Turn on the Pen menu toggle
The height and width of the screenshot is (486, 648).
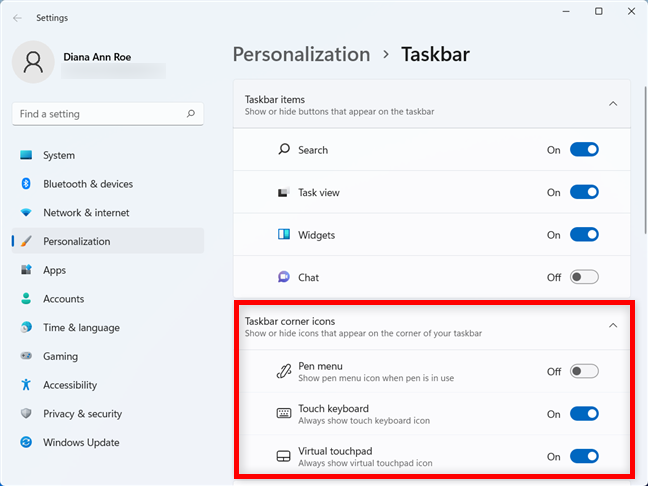[584, 371]
